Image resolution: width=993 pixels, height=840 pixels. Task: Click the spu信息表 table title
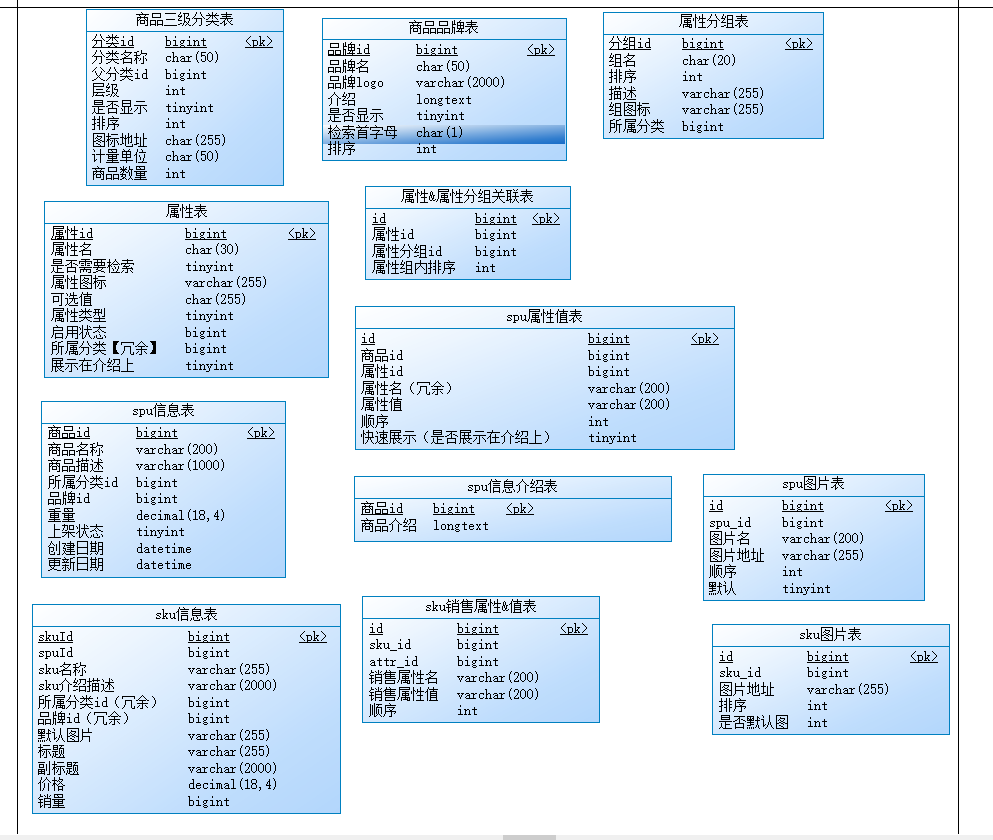point(163,411)
